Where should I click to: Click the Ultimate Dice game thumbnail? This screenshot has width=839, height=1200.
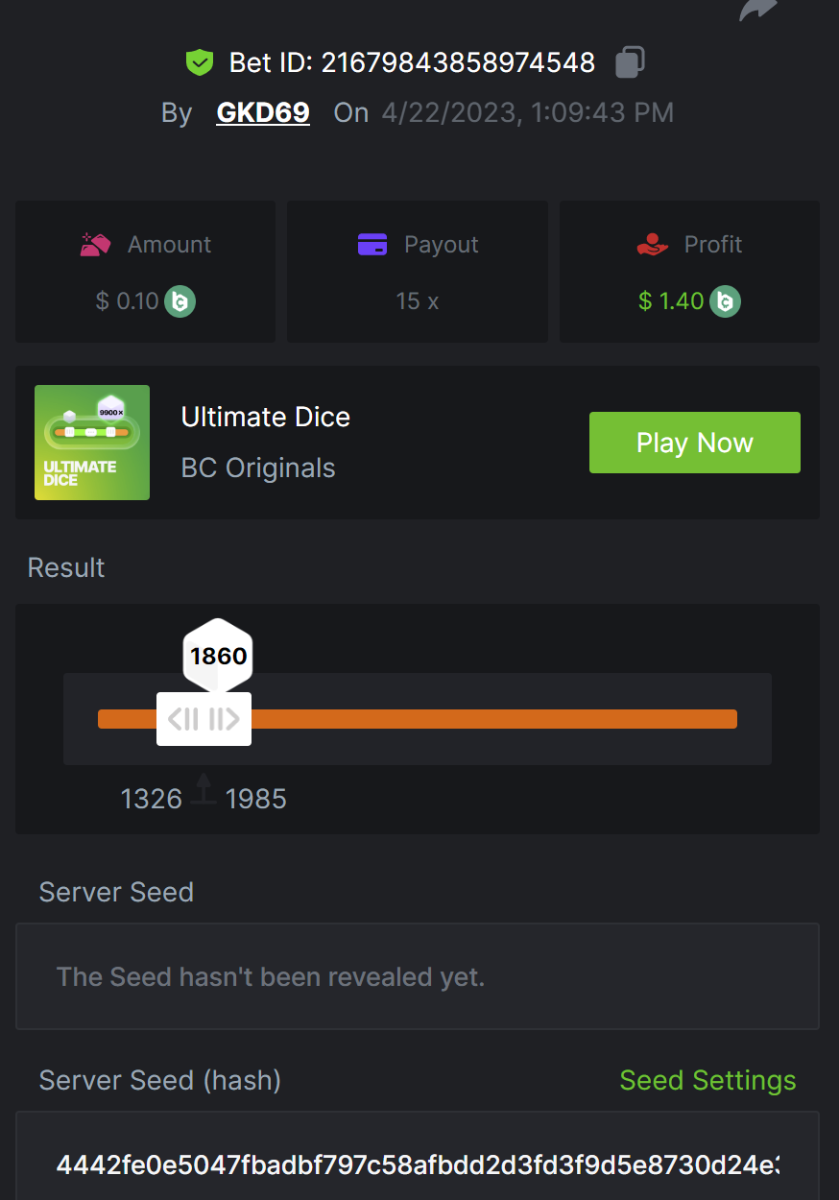coord(92,442)
